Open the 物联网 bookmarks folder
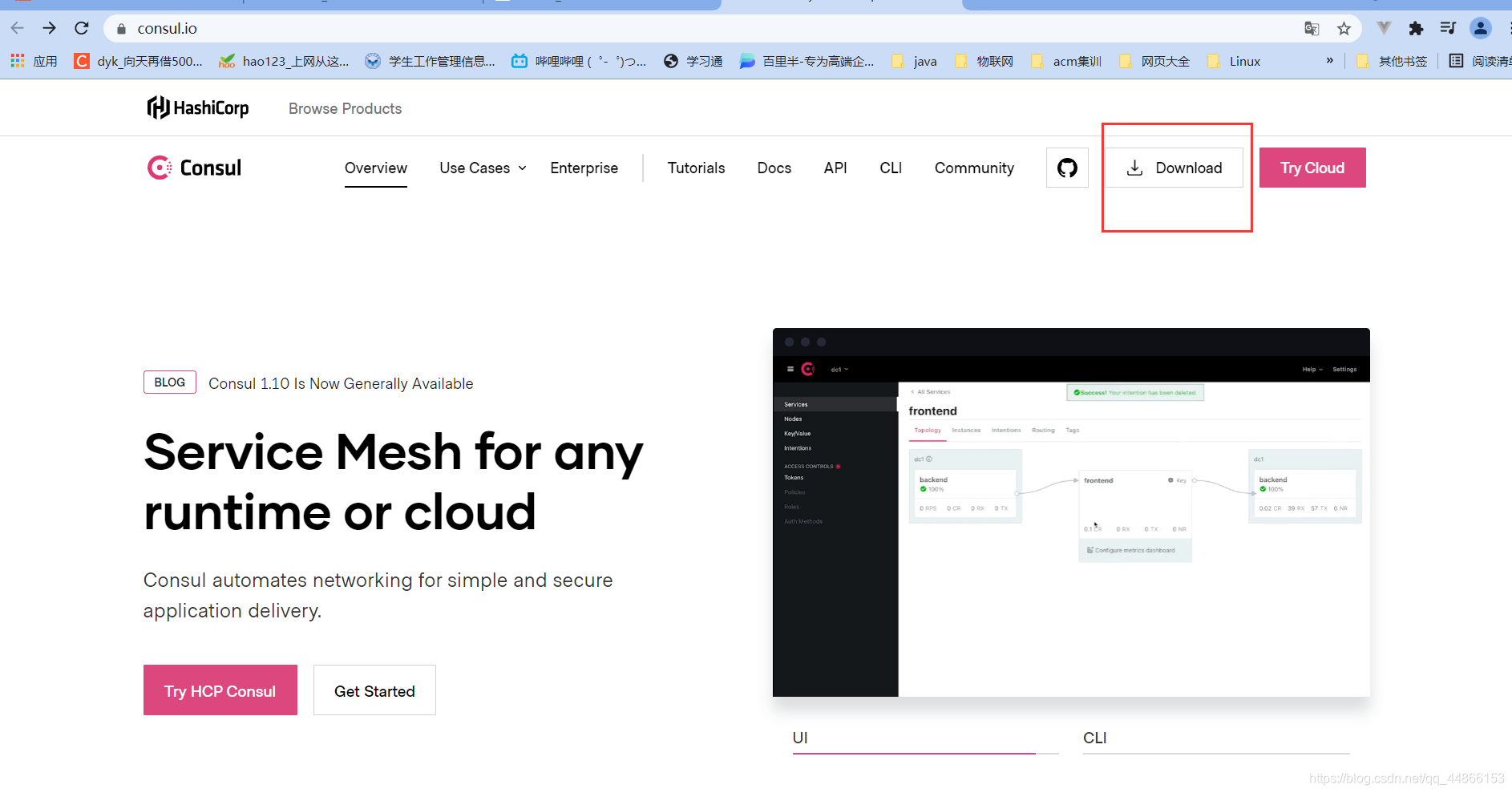The image size is (1512, 793). (x=984, y=61)
